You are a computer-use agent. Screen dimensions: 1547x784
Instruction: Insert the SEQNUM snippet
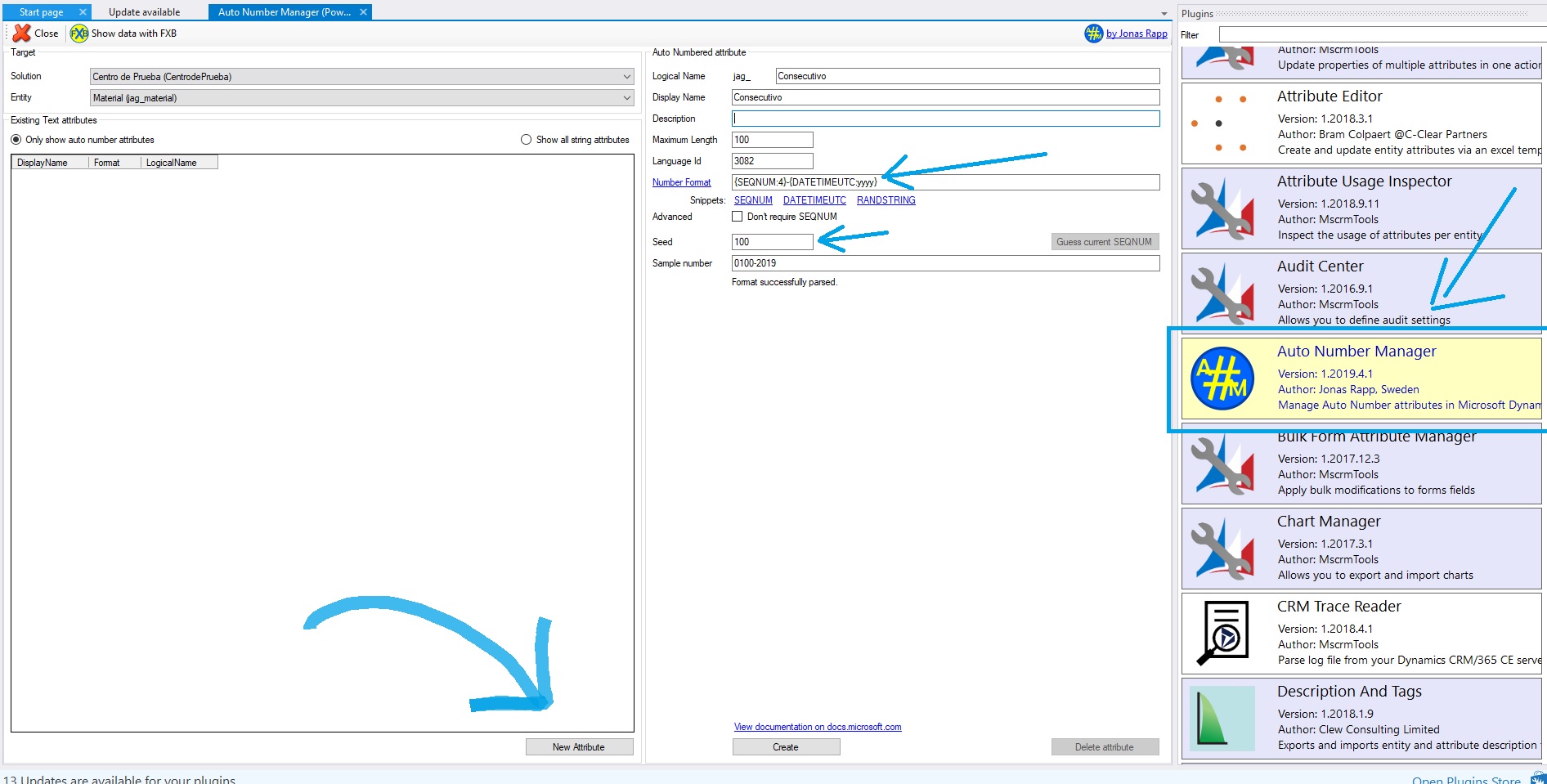pyautogui.click(x=753, y=200)
